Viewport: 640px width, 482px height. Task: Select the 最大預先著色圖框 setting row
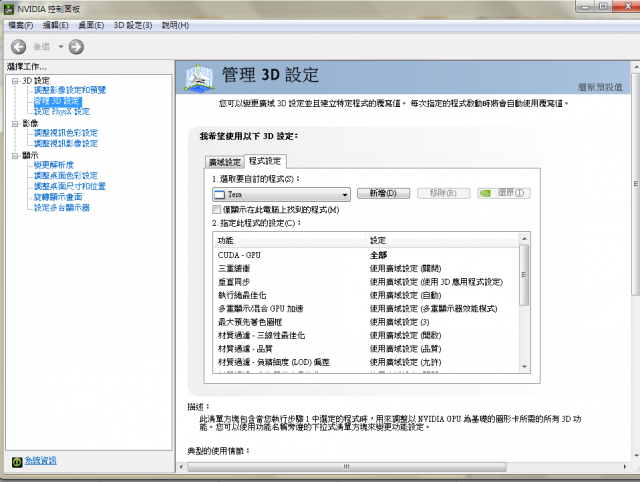[x=366, y=322]
